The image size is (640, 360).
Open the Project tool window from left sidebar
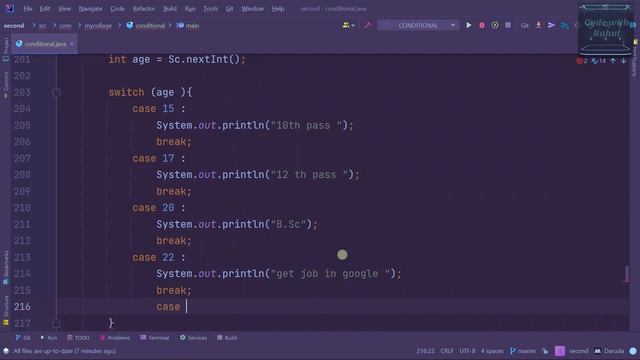6,49
